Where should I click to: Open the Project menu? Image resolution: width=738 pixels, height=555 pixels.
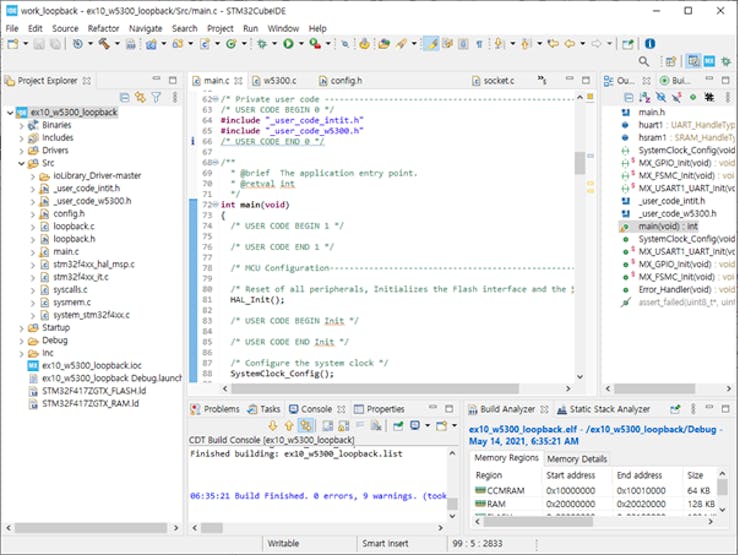coord(220,28)
